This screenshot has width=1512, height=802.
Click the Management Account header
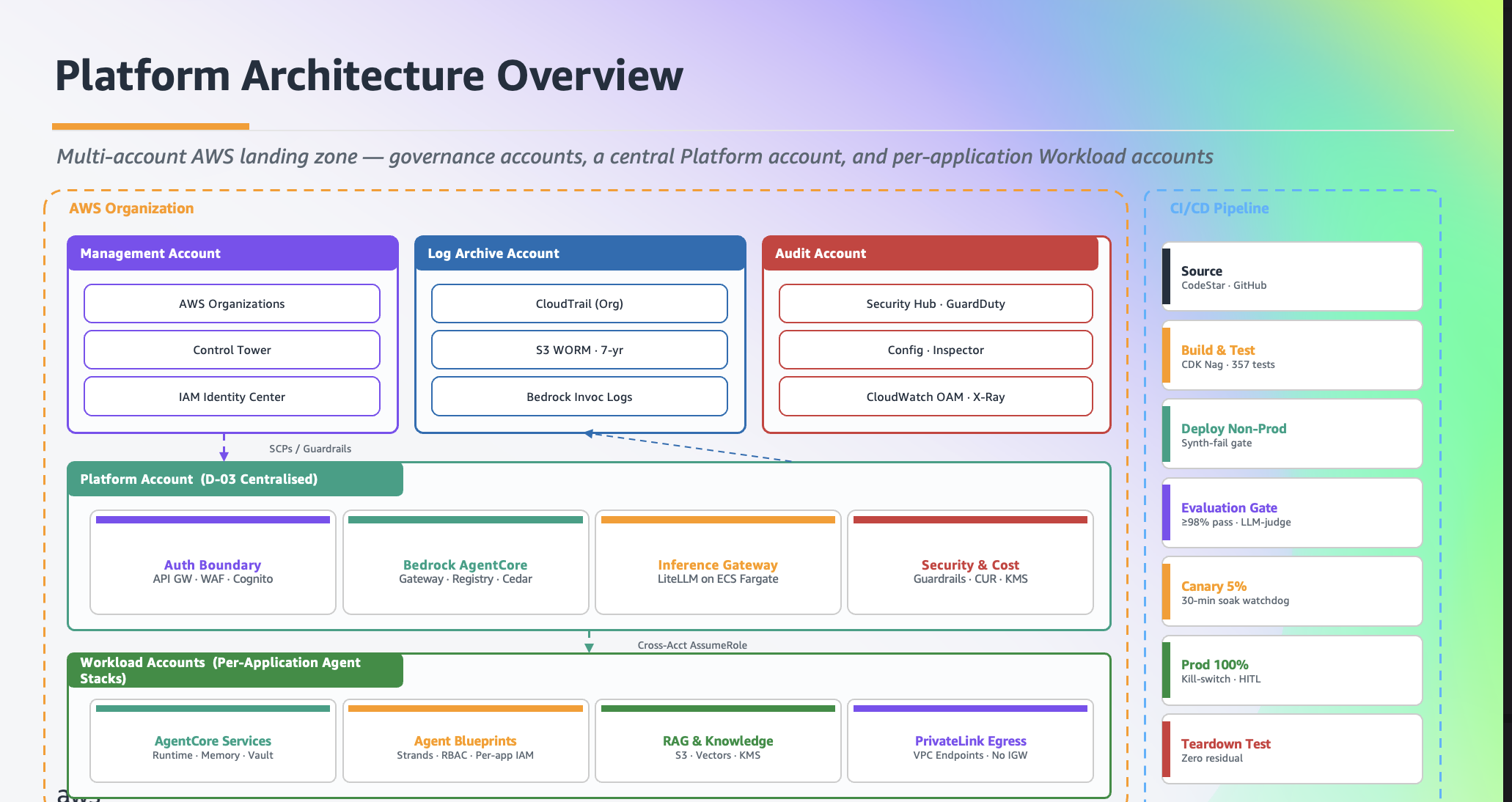(x=232, y=253)
